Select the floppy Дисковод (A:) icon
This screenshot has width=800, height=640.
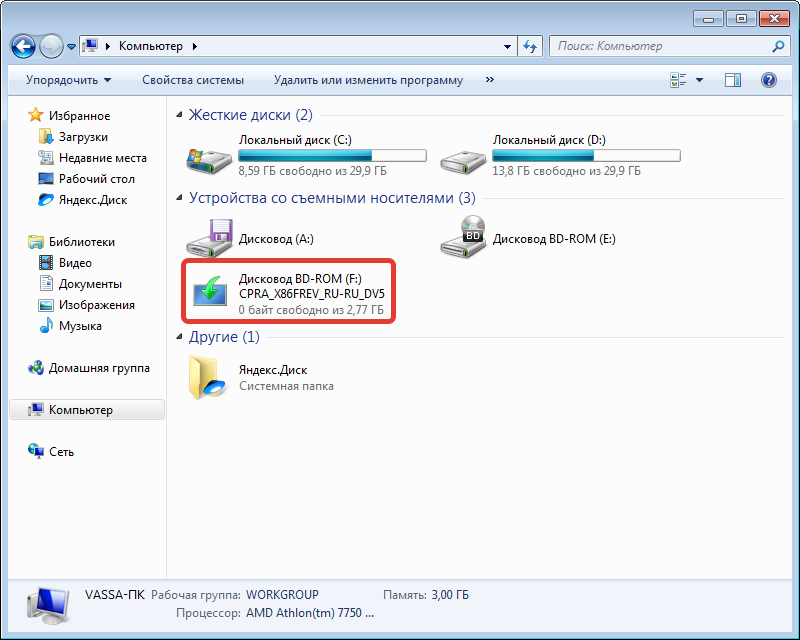tap(210, 238)
